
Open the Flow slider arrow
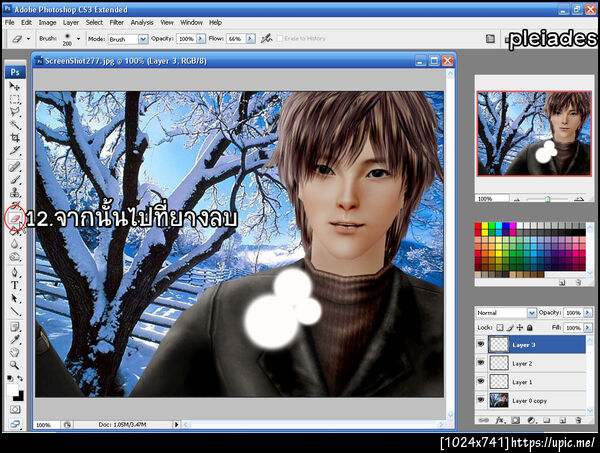click(x=251, y=39)
